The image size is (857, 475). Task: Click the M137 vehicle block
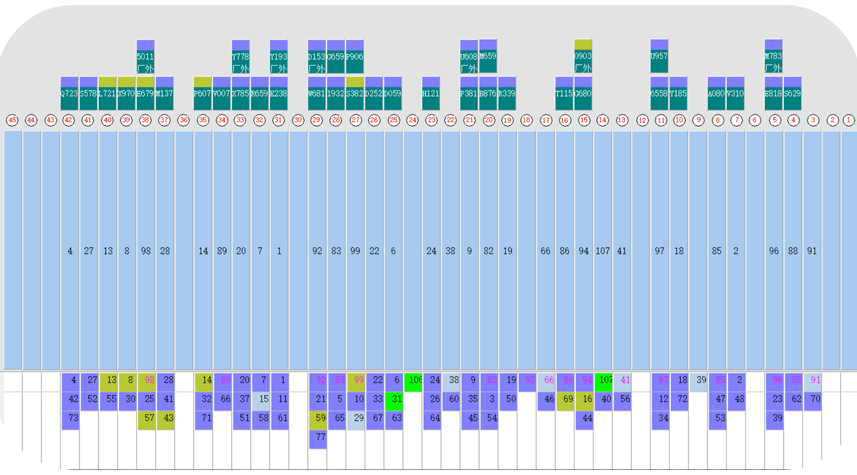coord(164,93)
